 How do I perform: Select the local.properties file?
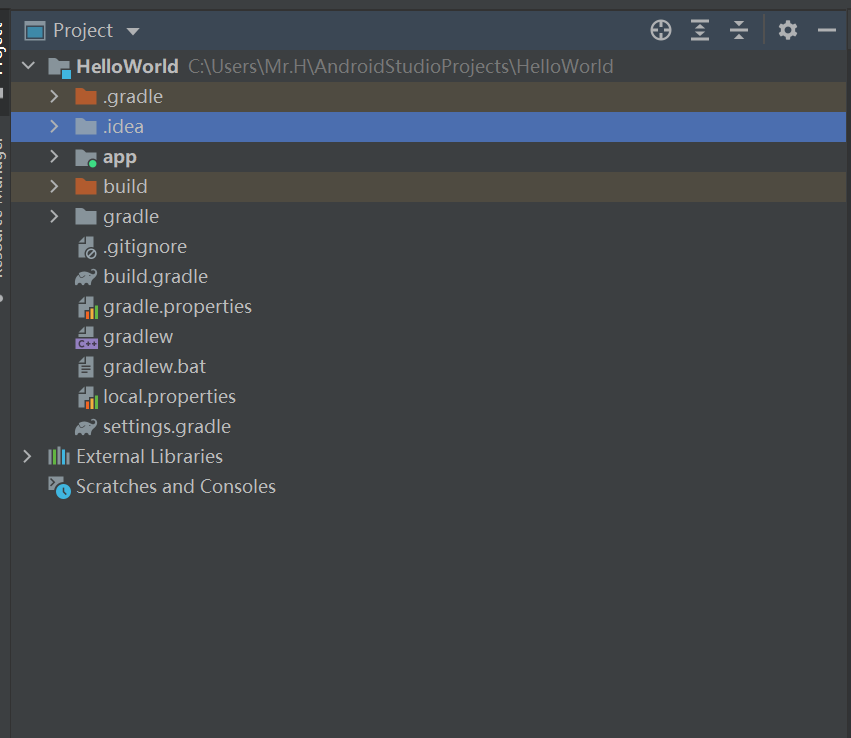169,397
